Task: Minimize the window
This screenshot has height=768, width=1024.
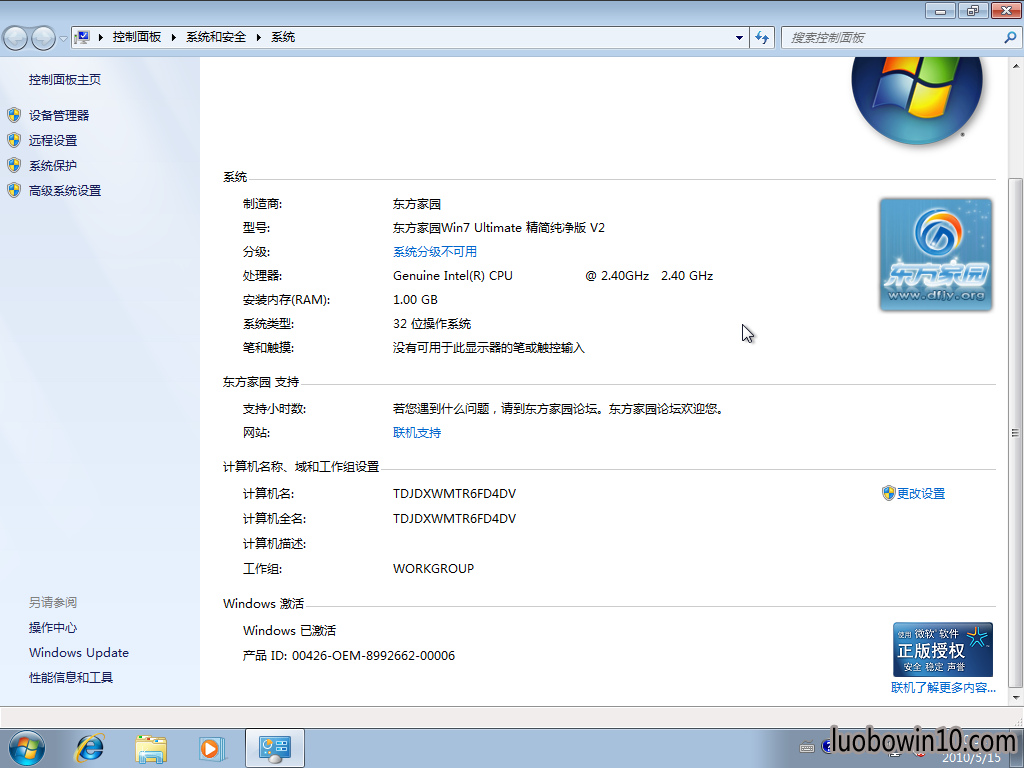Action: [x=940, y=10]
